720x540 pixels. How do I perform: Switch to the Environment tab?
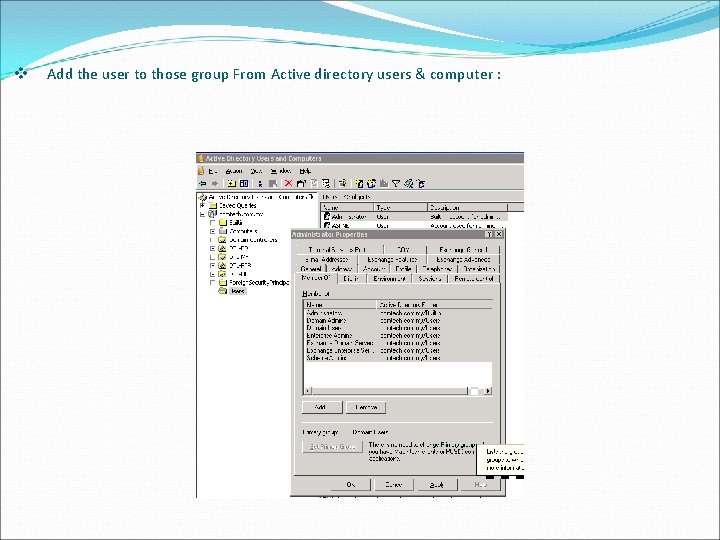coord(389,279)
